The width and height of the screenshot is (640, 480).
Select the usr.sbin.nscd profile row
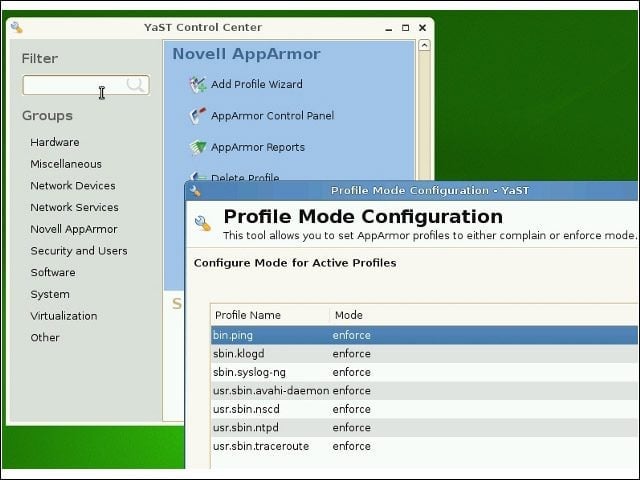point(424,409)
